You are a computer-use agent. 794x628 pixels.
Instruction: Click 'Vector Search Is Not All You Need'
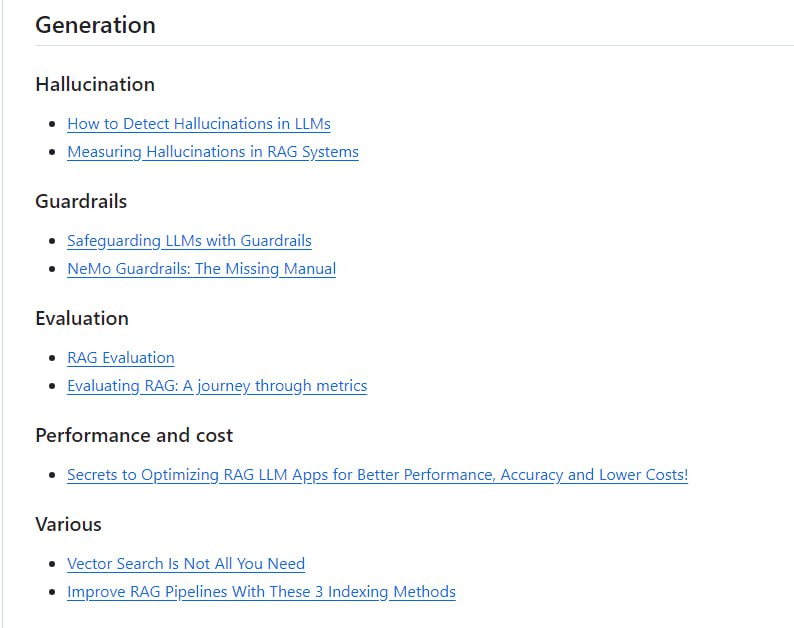click(185, 564)
